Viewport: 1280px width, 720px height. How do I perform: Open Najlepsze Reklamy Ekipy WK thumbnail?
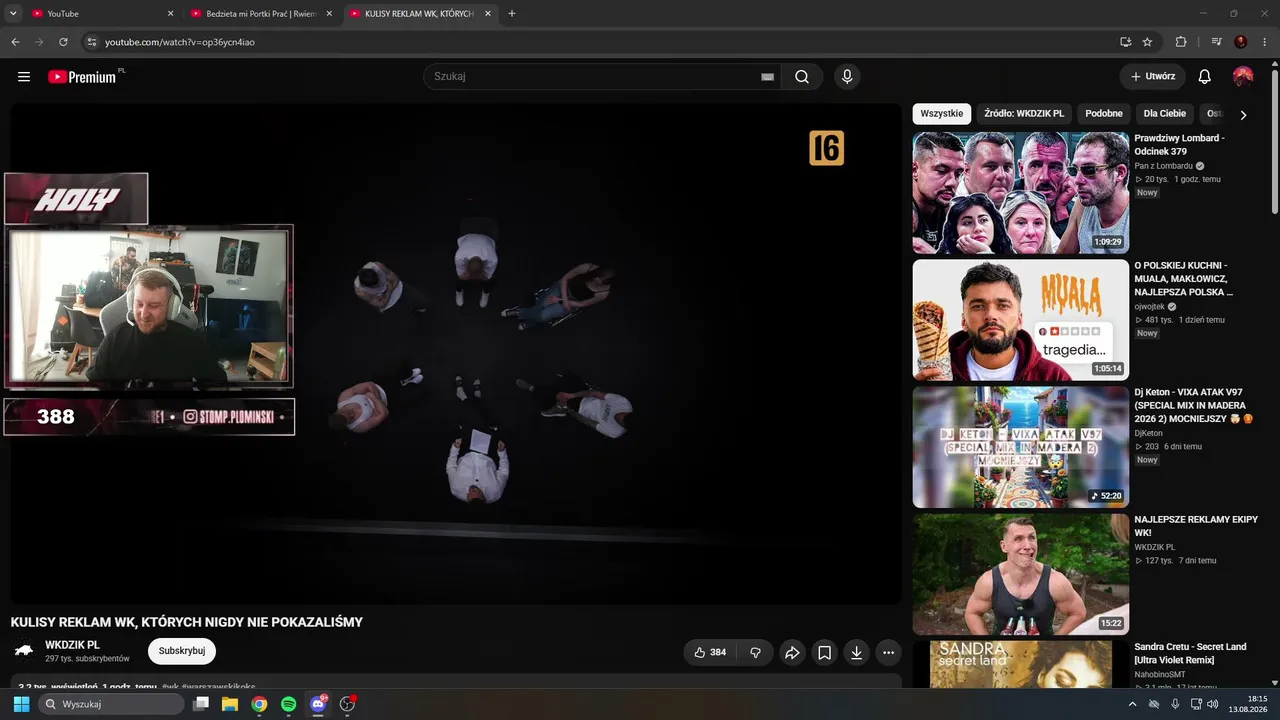coord(1021,574)
